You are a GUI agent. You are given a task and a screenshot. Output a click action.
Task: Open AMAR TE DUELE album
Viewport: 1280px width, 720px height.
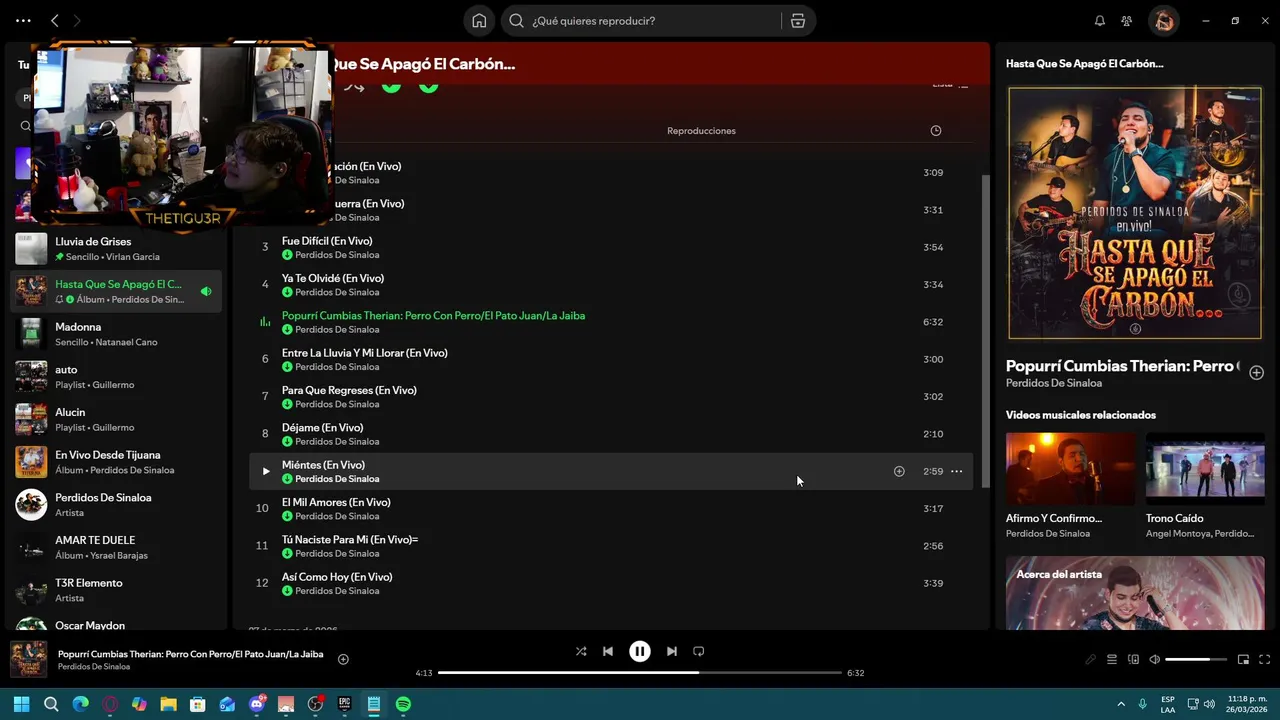click(x=116, y=547)
